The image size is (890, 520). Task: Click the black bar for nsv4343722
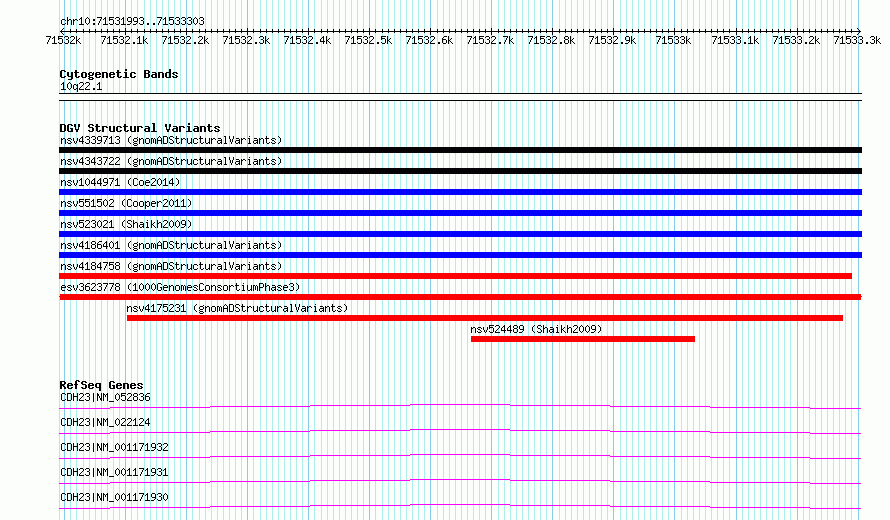click(x=460, y=171)
